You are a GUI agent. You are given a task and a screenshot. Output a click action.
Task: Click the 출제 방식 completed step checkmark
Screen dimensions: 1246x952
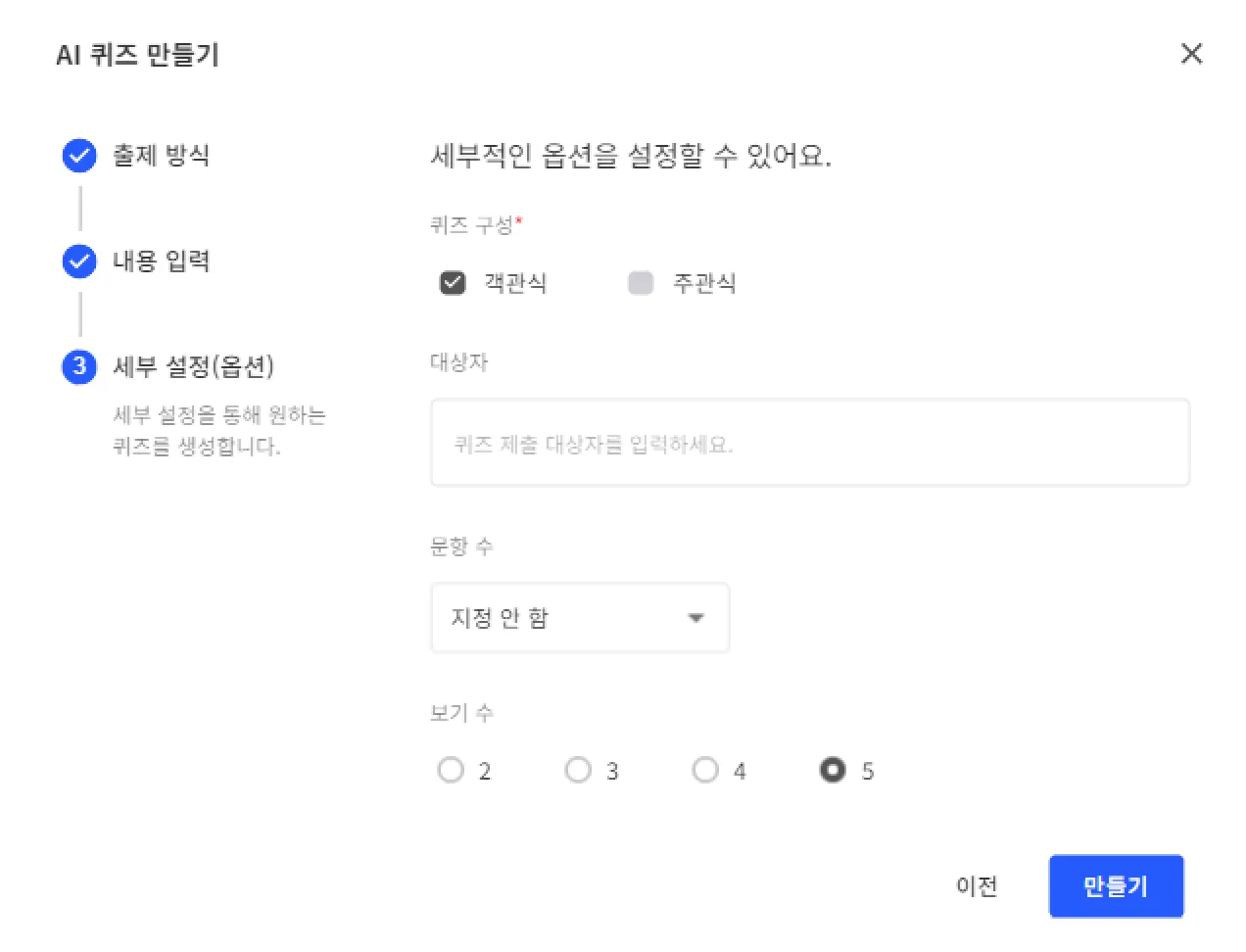[x=79, y=156]
